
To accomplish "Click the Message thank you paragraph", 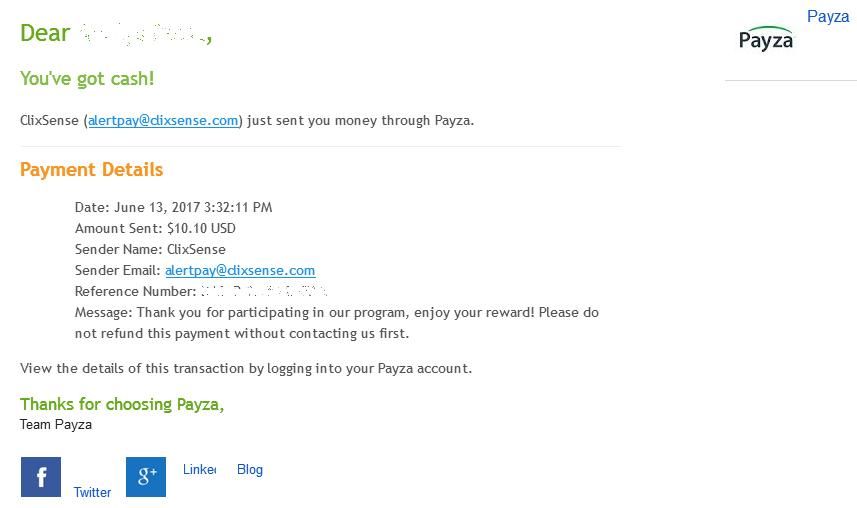I will [x=337, y=323].
